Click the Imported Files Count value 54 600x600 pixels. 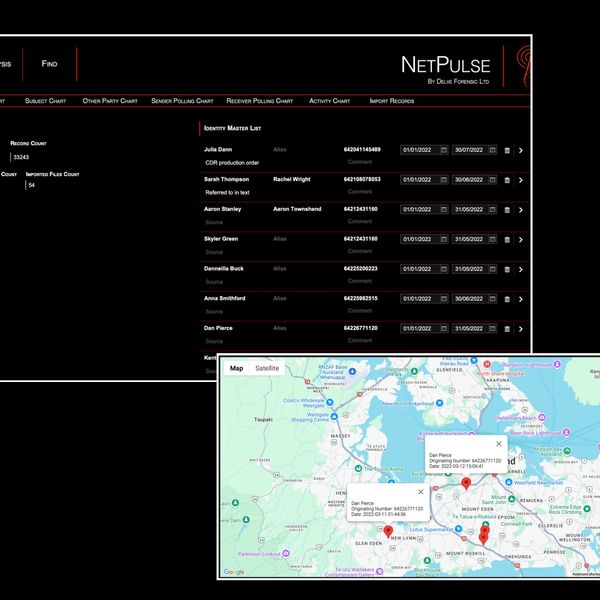[32, 185]
